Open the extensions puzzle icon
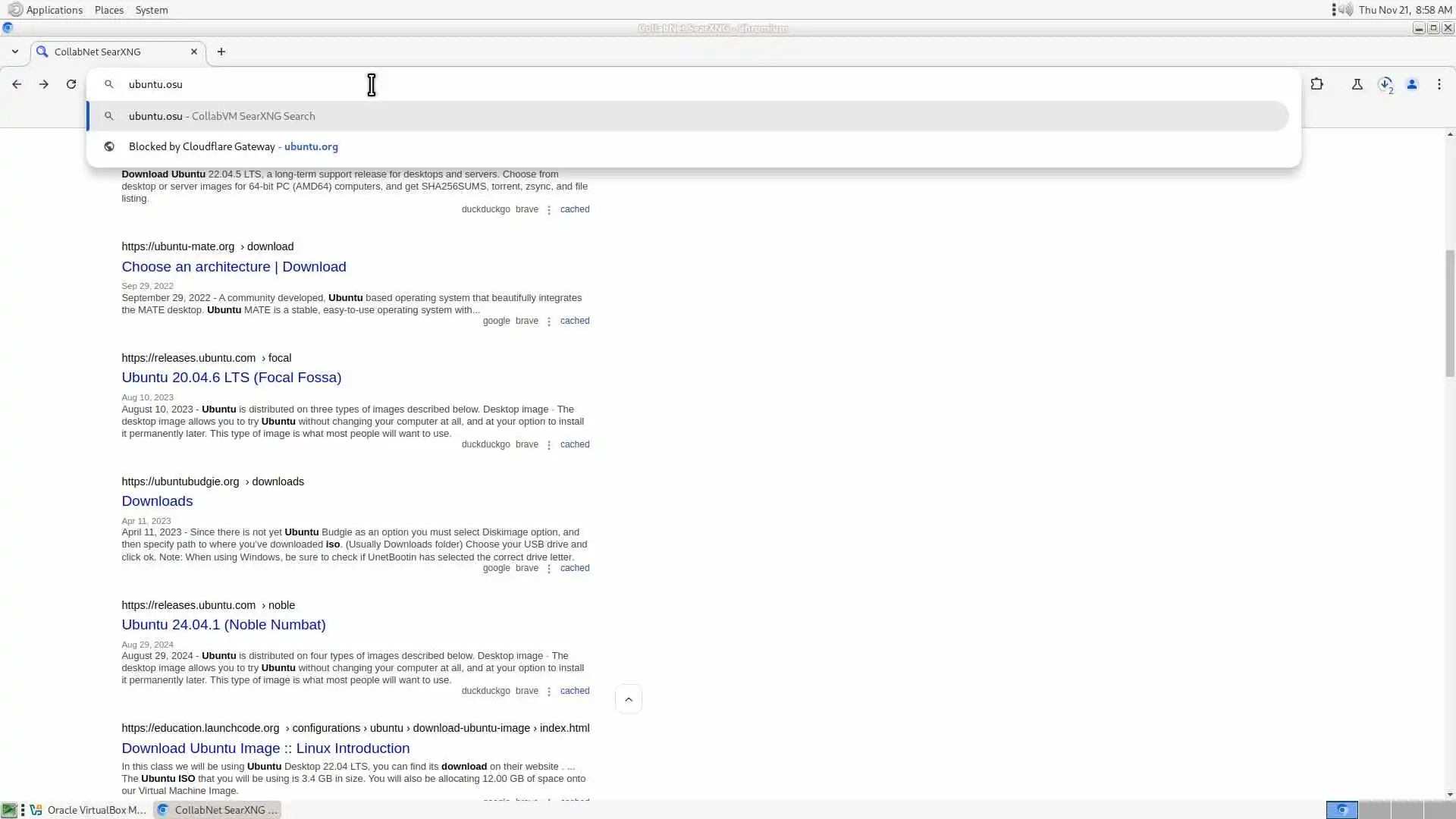The image size is (1456, 819). tap(1316, 84)
